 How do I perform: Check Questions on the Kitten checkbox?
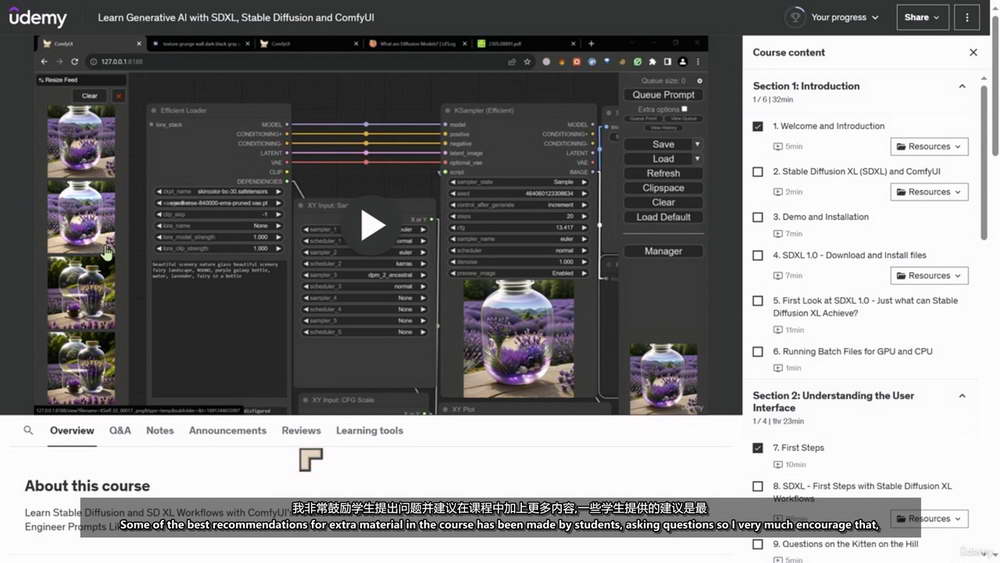pos(758,544)
